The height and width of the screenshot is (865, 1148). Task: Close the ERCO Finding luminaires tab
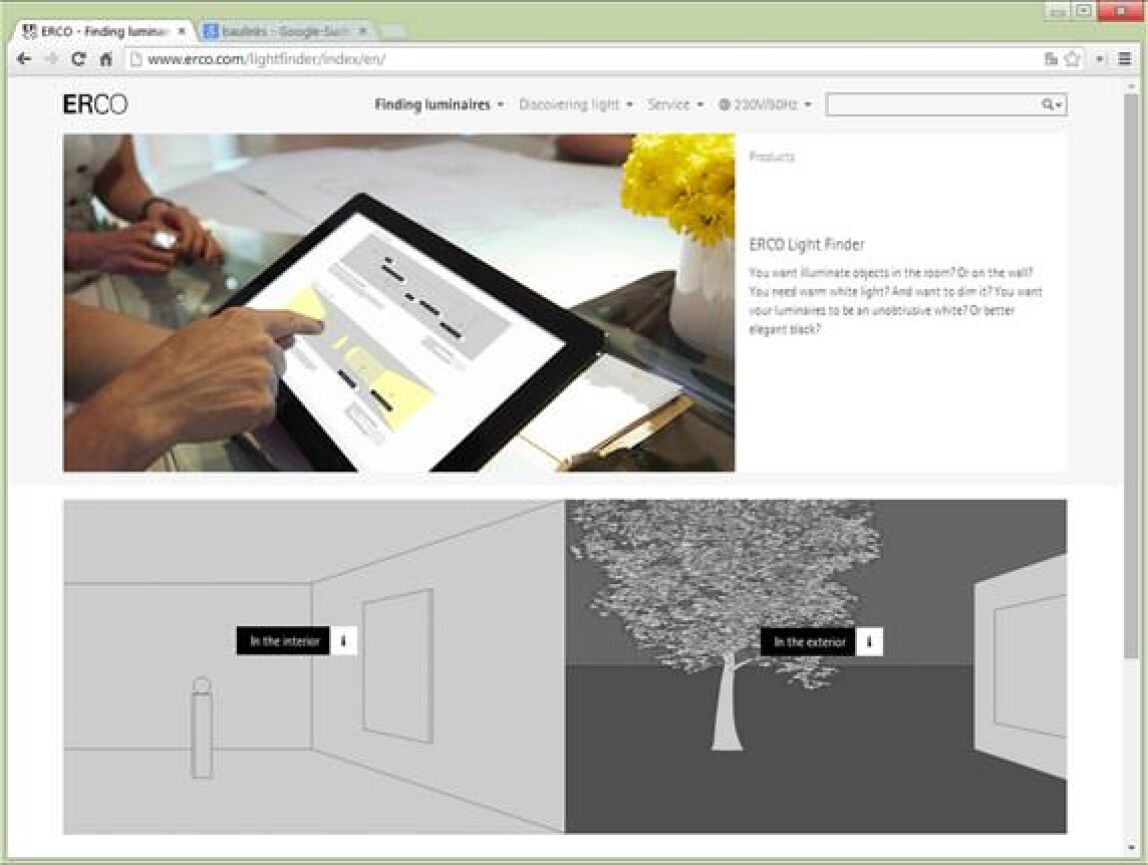tap(182, 31)
